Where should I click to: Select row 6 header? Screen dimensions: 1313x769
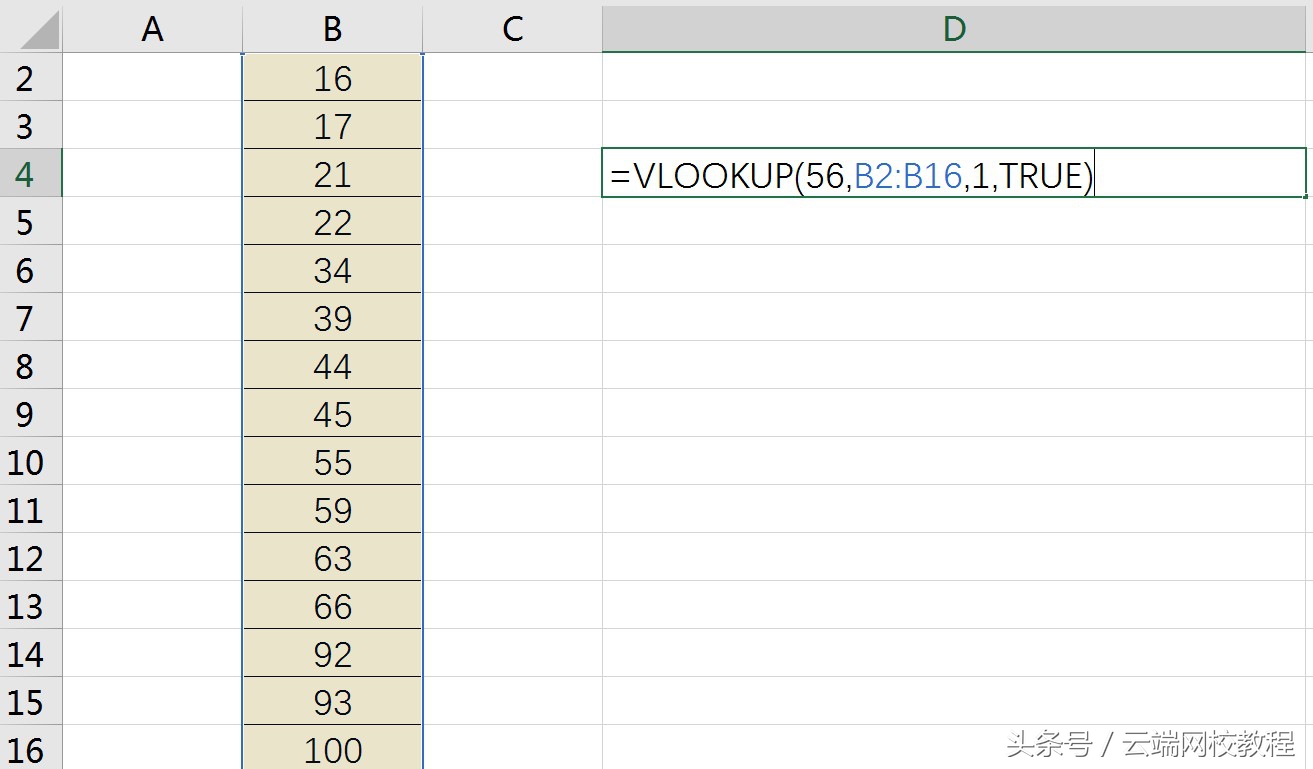pyautogui.click(x=31, y=269)
